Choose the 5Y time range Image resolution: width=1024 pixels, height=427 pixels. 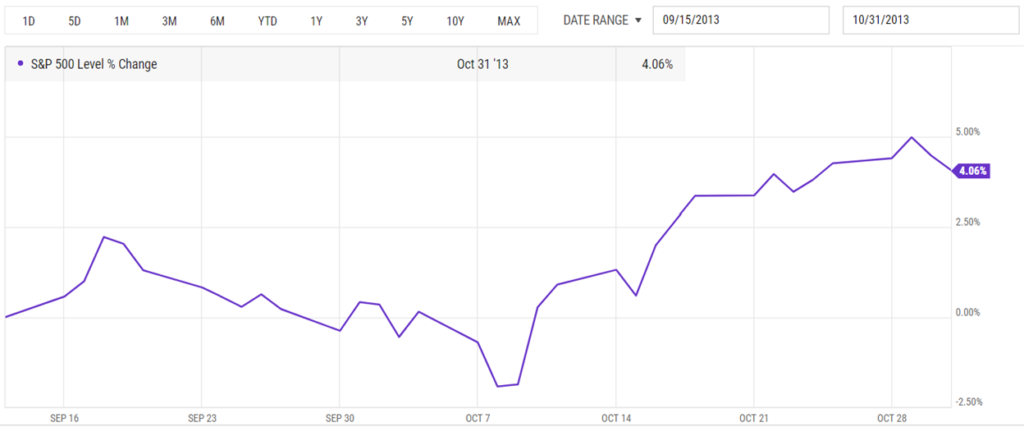click(x=408, y=21)
